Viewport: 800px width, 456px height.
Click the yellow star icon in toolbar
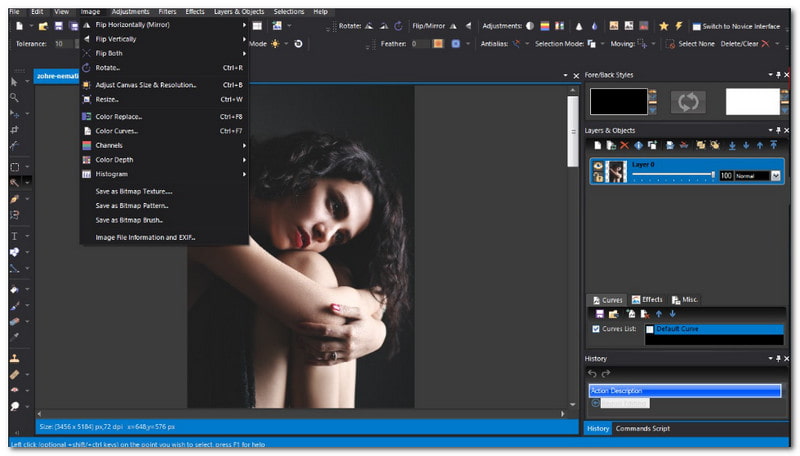point(663,26)
